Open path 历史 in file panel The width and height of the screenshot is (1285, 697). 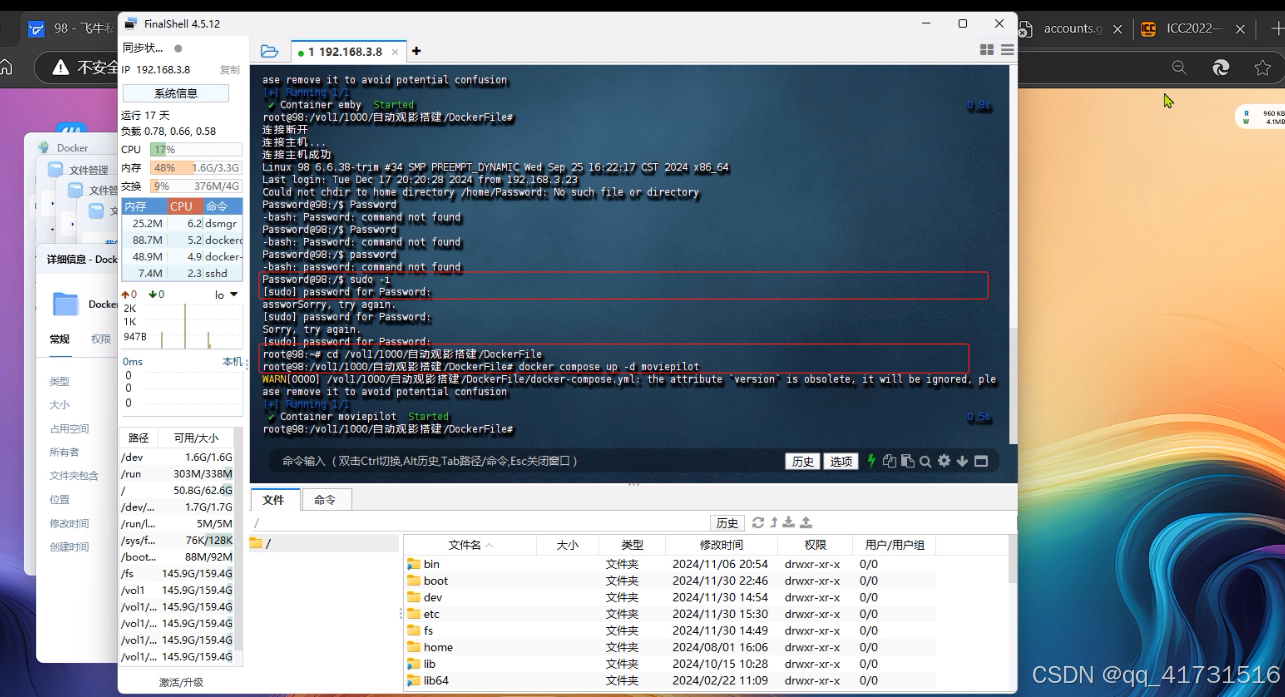click(727, 523)
